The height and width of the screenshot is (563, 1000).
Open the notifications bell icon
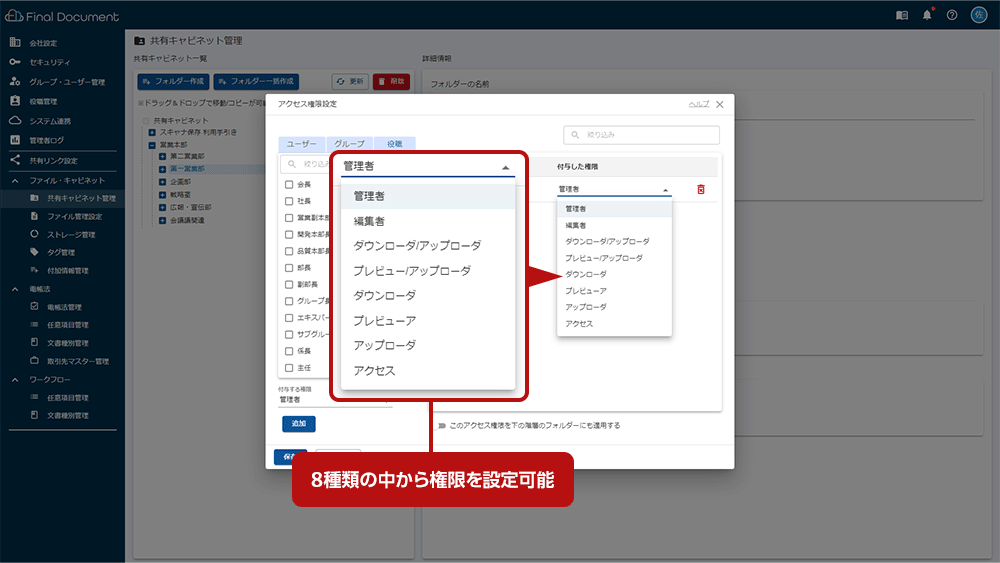pyautogui.click(x=927, y=15)
